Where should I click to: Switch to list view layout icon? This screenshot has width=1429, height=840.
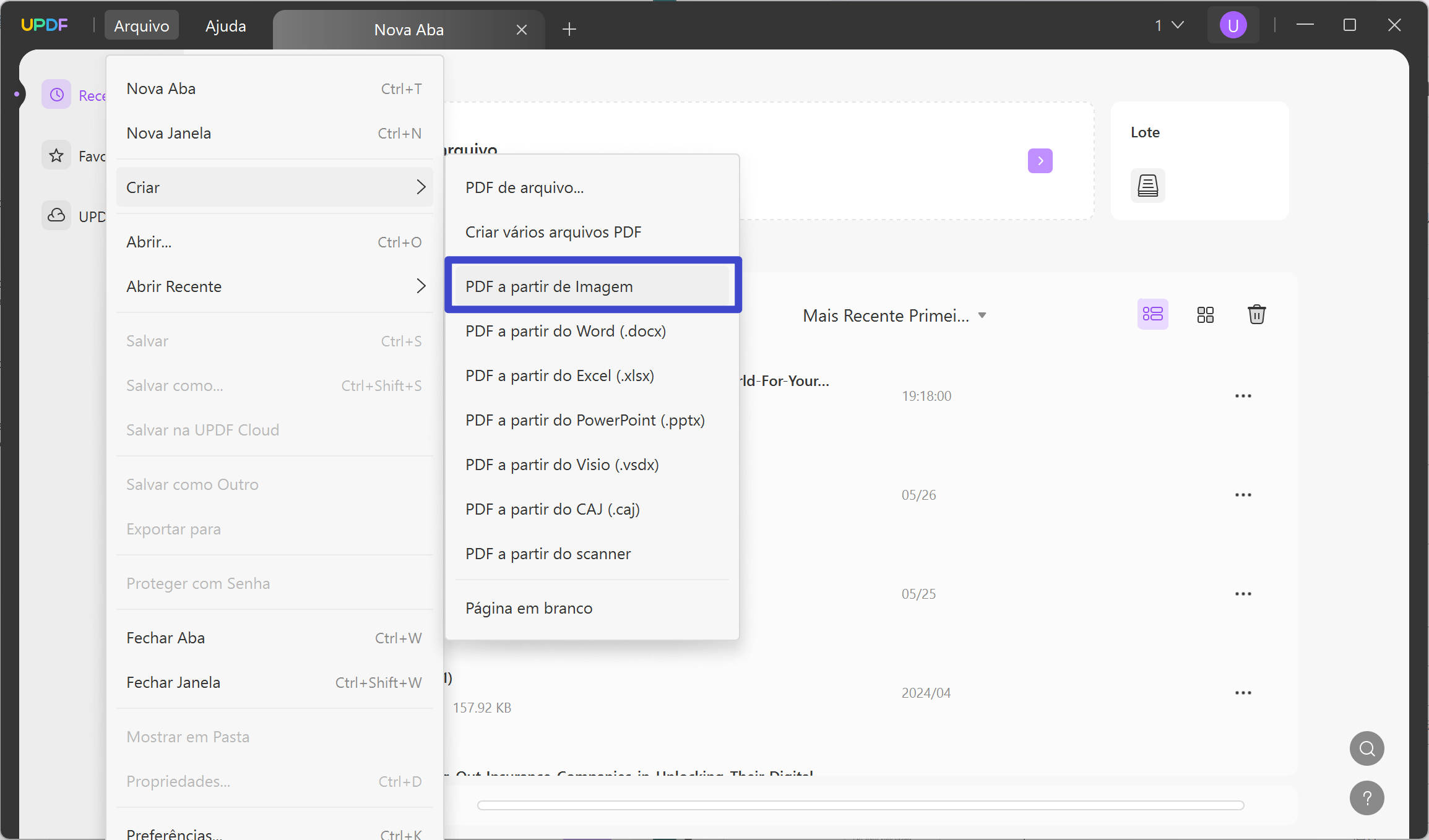click(1152, 314)
